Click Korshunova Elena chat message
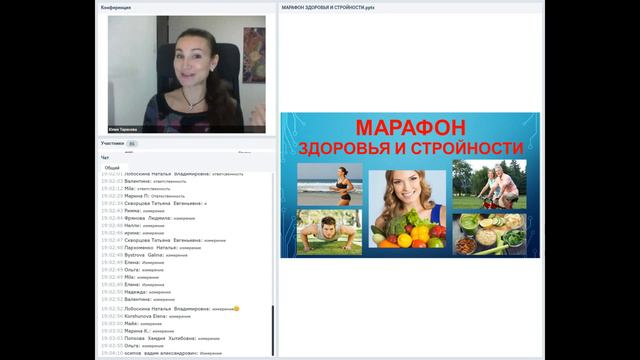 tap(146, 316)
